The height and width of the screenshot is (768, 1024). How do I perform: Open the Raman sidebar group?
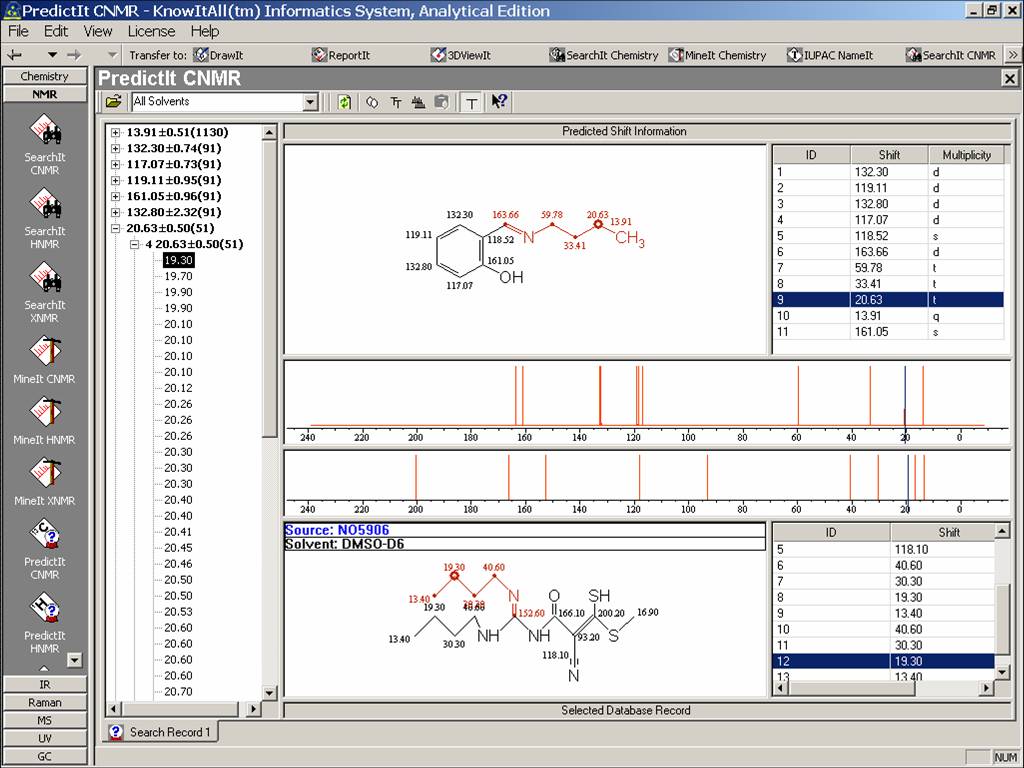point(44,703)
